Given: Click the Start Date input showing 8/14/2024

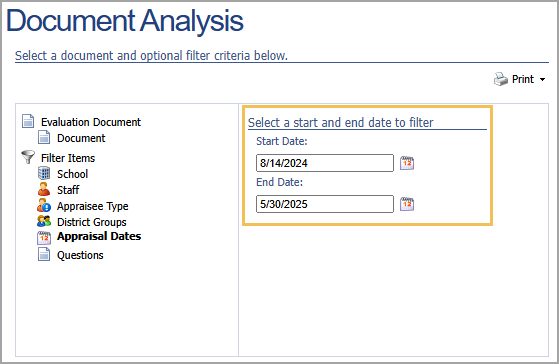Looking at the screenshot, I should (x=325, y=163).
